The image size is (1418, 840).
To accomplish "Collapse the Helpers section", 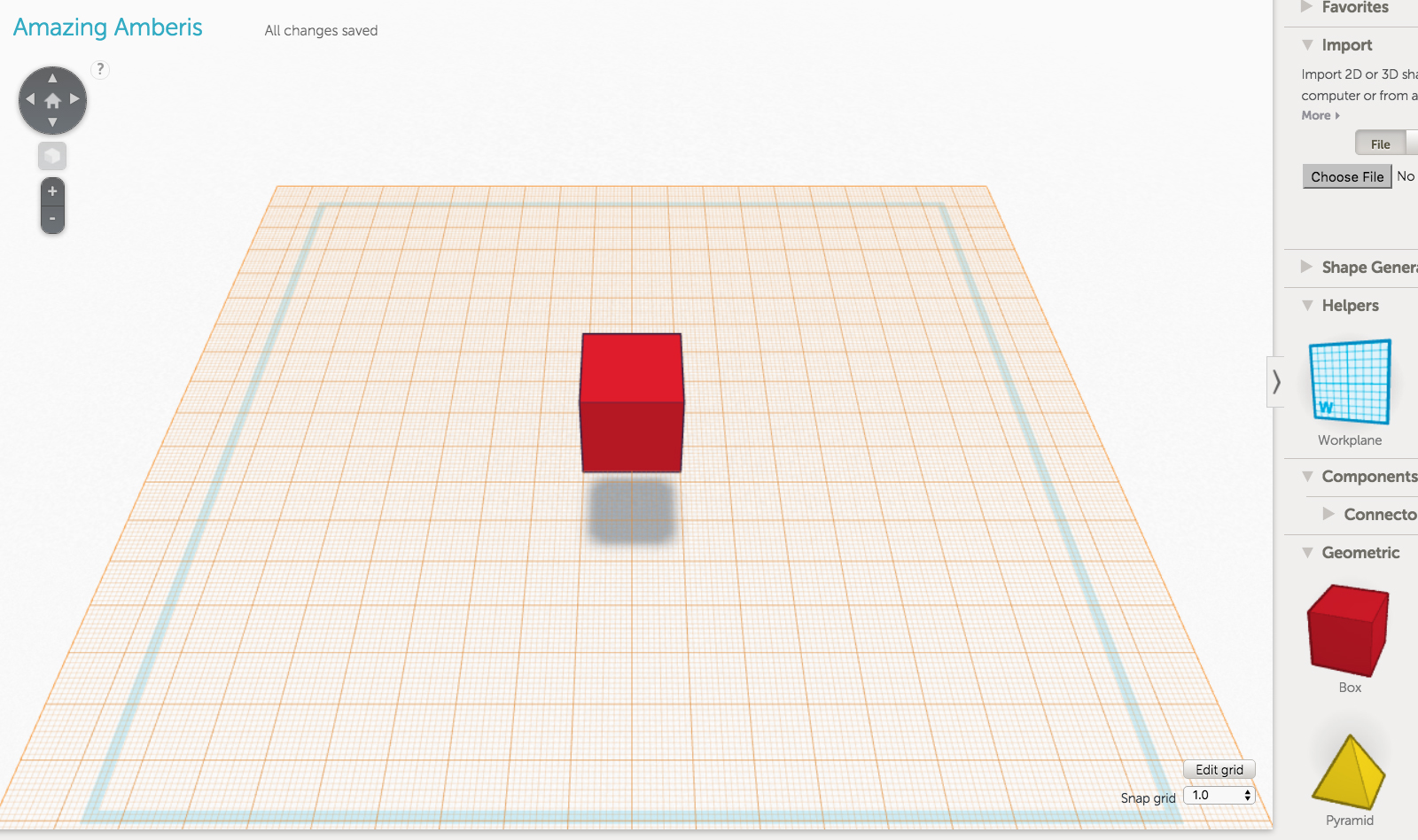I will [1350, 306].
